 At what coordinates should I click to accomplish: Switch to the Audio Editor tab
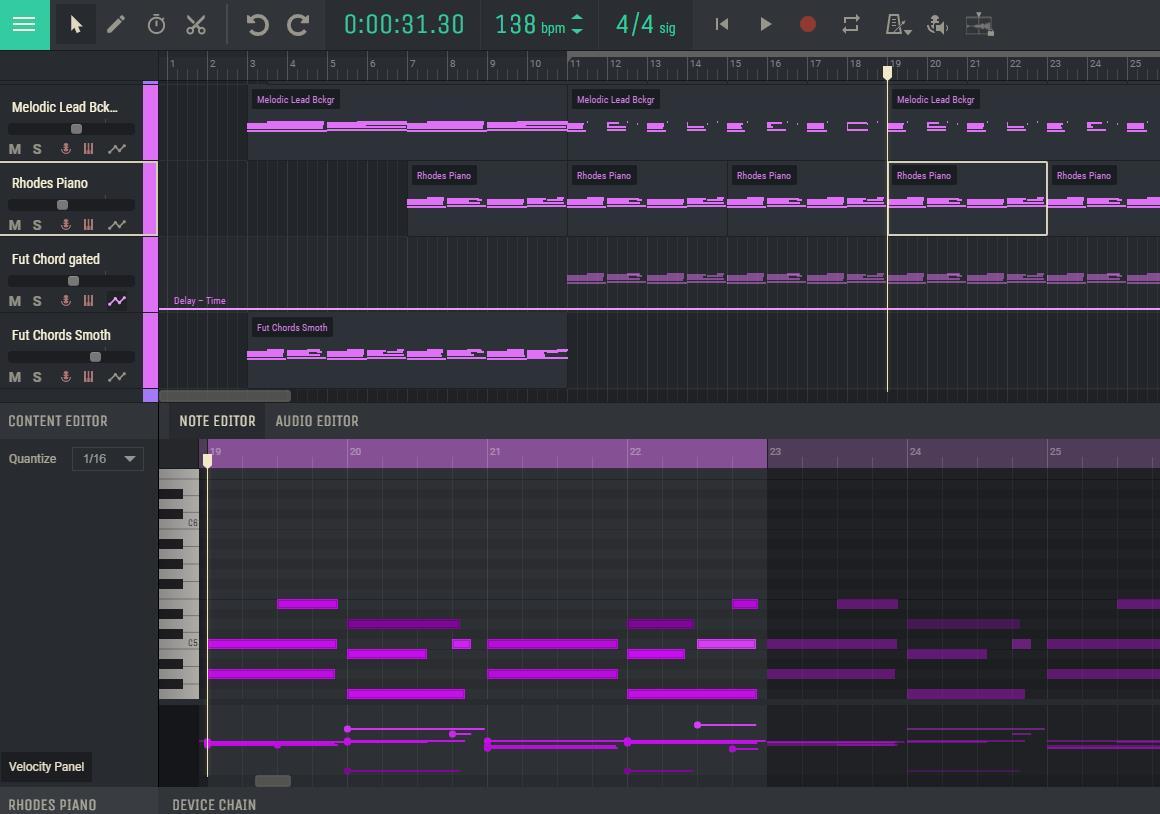(x=317, y=421)
